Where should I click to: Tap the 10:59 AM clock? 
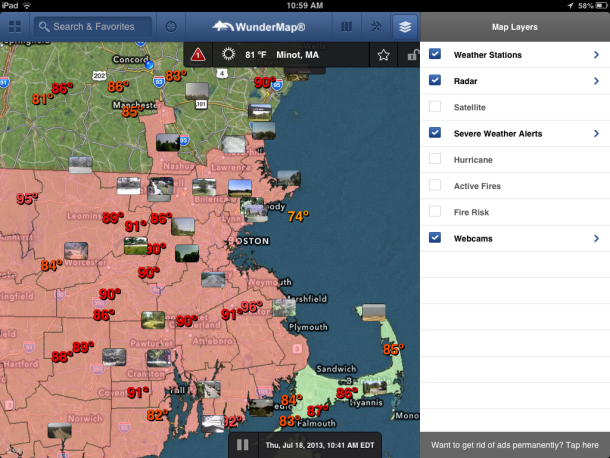305,5
